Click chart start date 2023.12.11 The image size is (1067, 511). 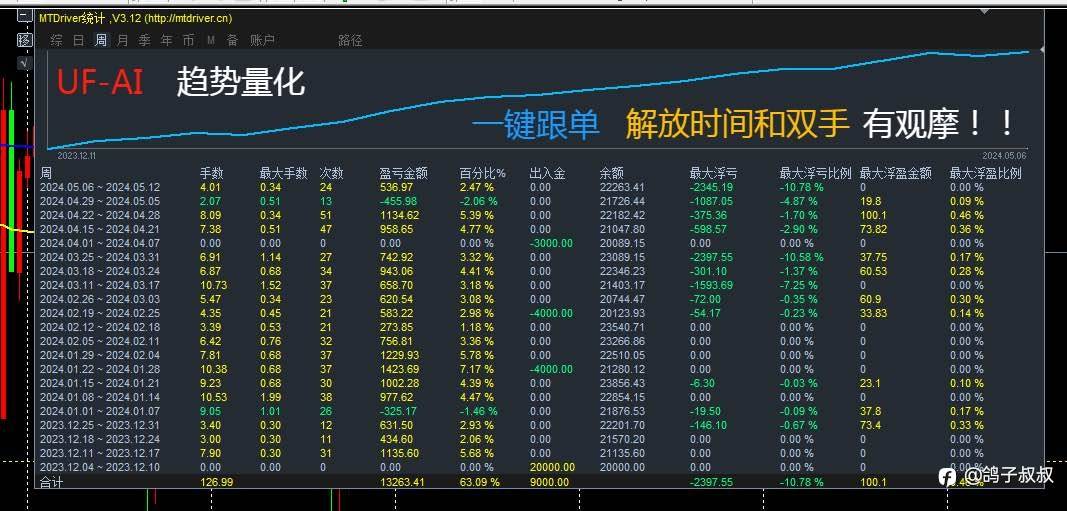76,156
